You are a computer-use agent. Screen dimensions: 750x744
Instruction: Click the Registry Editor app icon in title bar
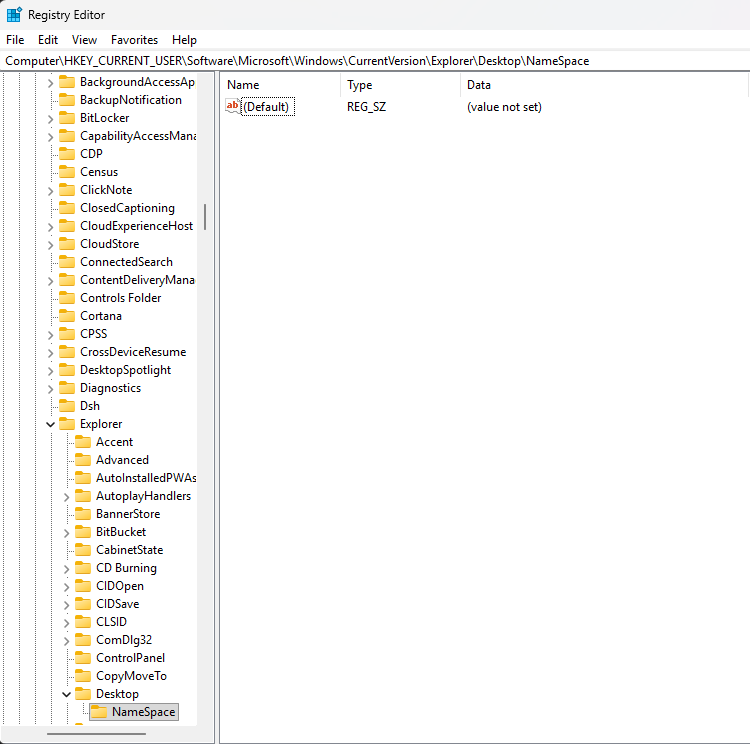[14, 15]
